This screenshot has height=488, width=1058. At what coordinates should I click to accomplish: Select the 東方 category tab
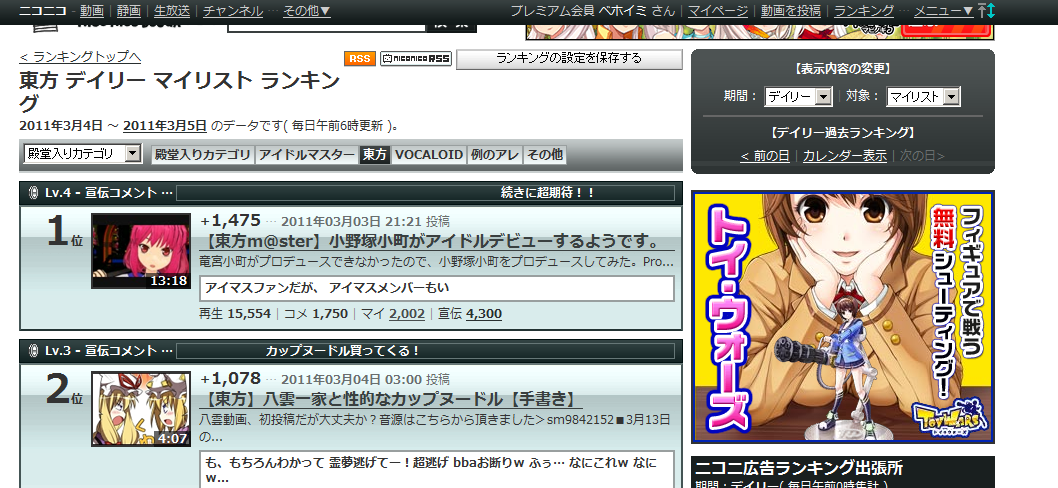tap(374, 155)
